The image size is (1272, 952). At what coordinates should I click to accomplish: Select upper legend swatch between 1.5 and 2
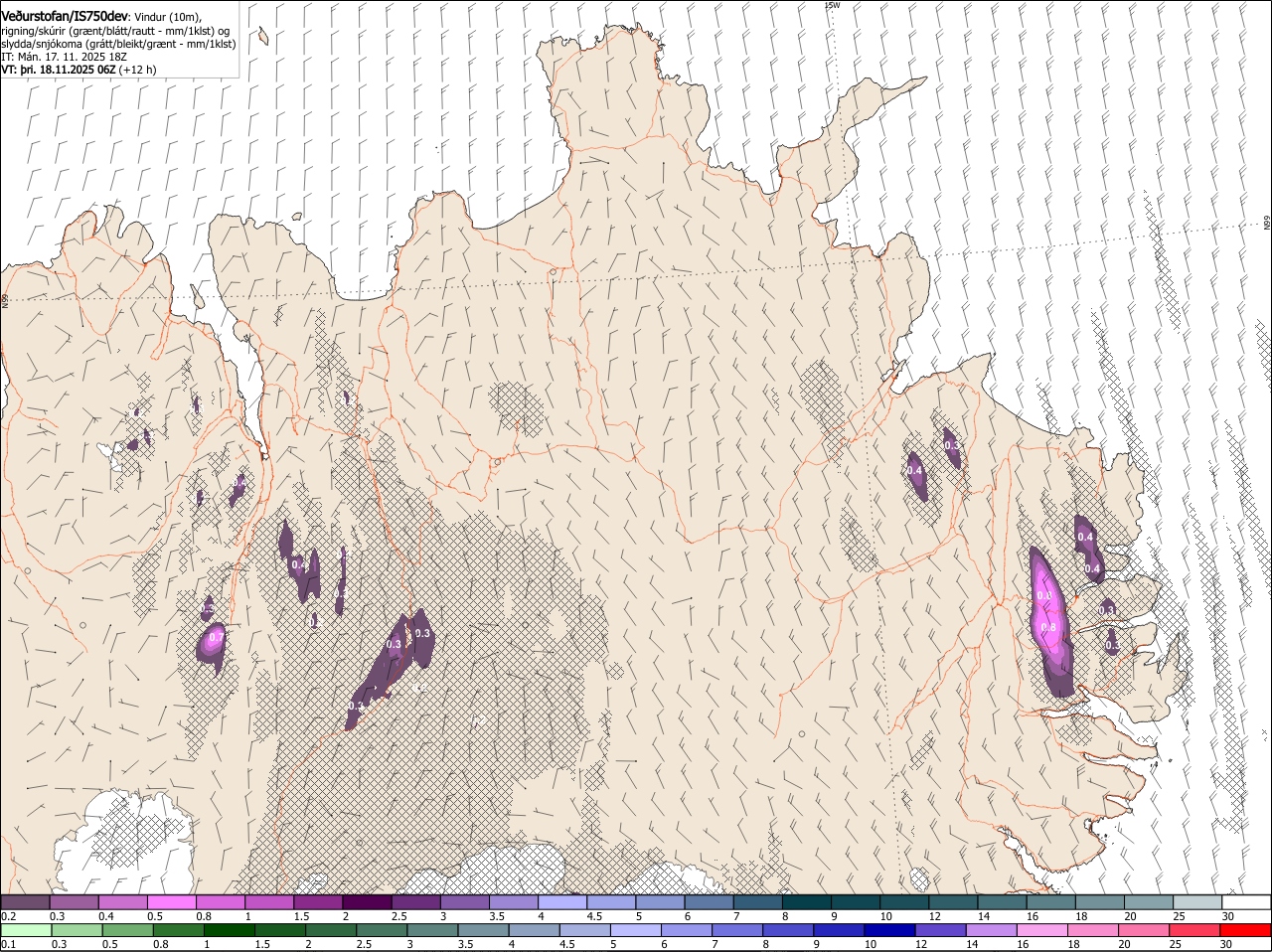click(318, 901)
